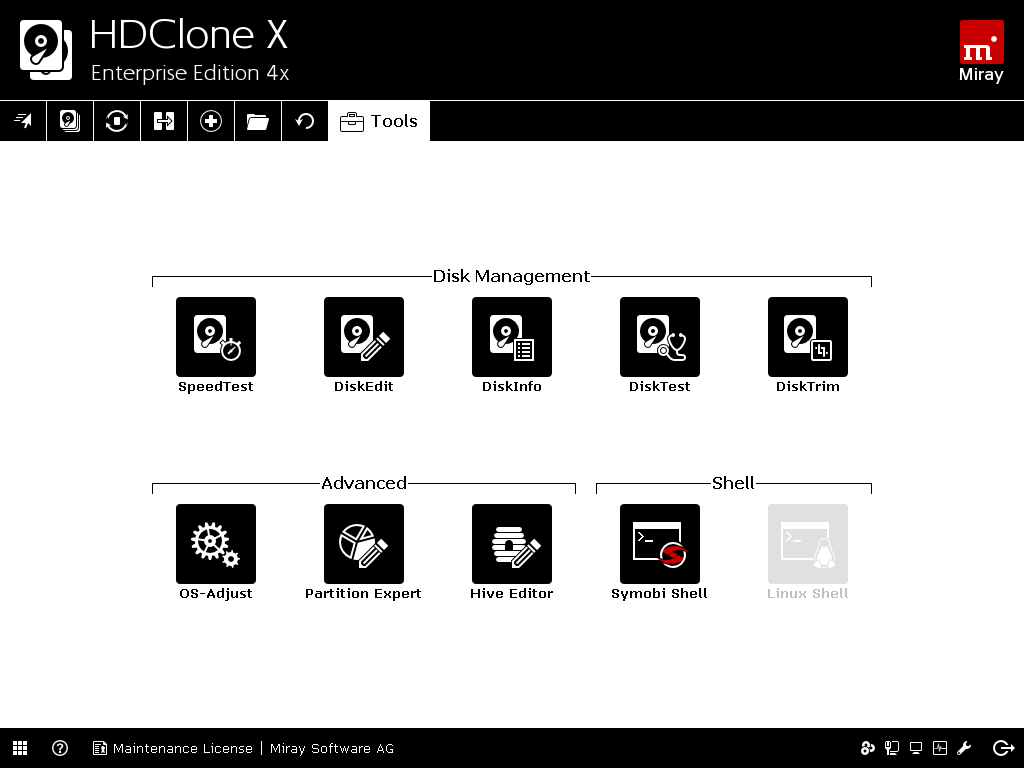
Task: Open the disk clone stack tab
Action: [x=70, y=121]
